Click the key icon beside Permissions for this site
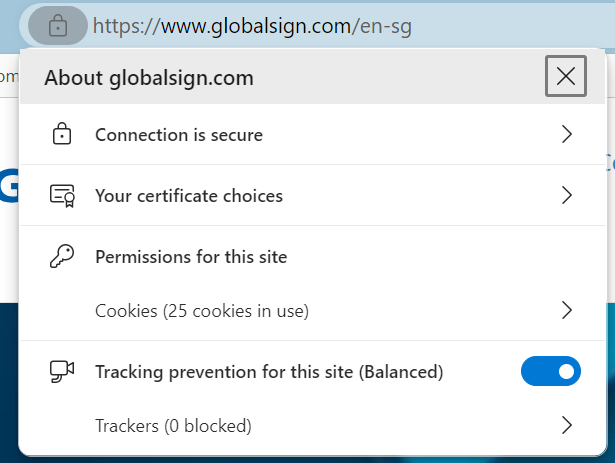615x463 pixels. tap(62, 257)
